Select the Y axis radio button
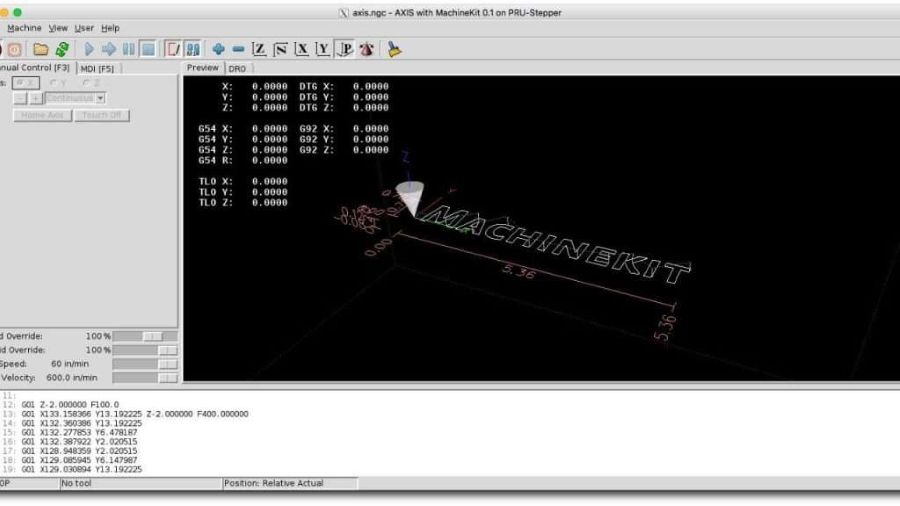 [x=59, y=83]
